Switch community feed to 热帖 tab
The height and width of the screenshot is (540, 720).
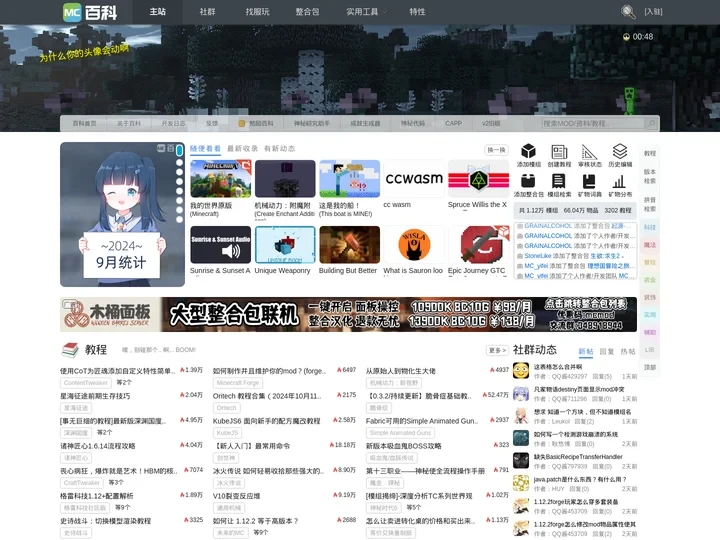coord(628,351)
